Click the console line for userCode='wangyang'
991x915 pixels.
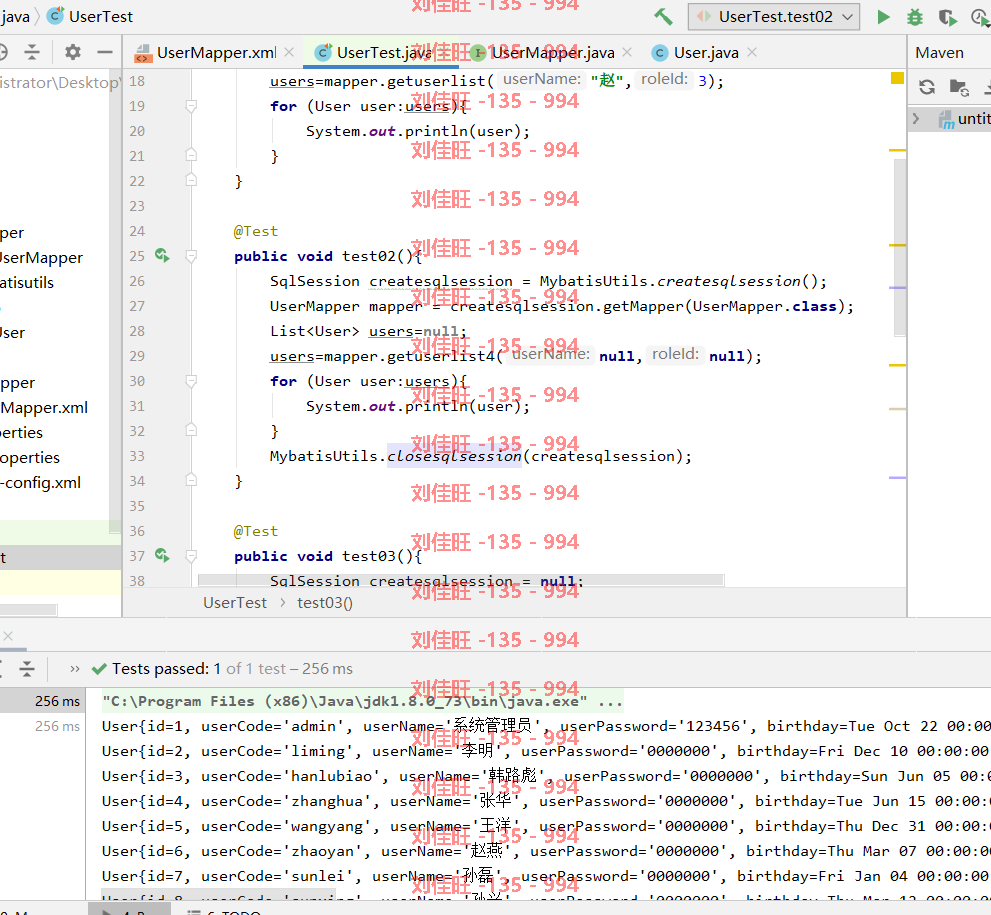click(x=546, y=826)
